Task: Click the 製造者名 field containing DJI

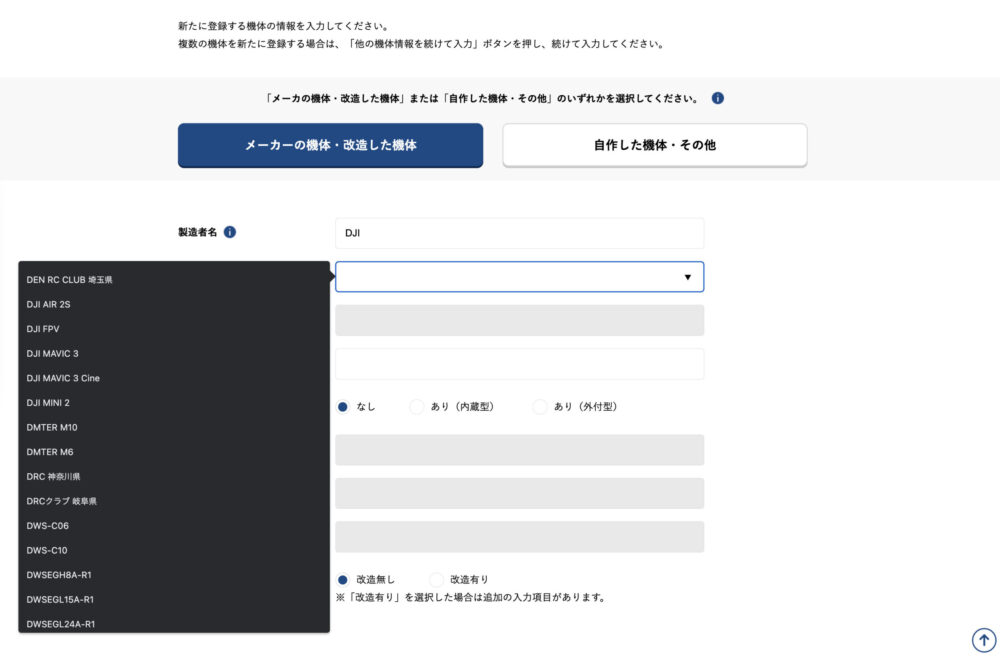Action: [519, 233]
